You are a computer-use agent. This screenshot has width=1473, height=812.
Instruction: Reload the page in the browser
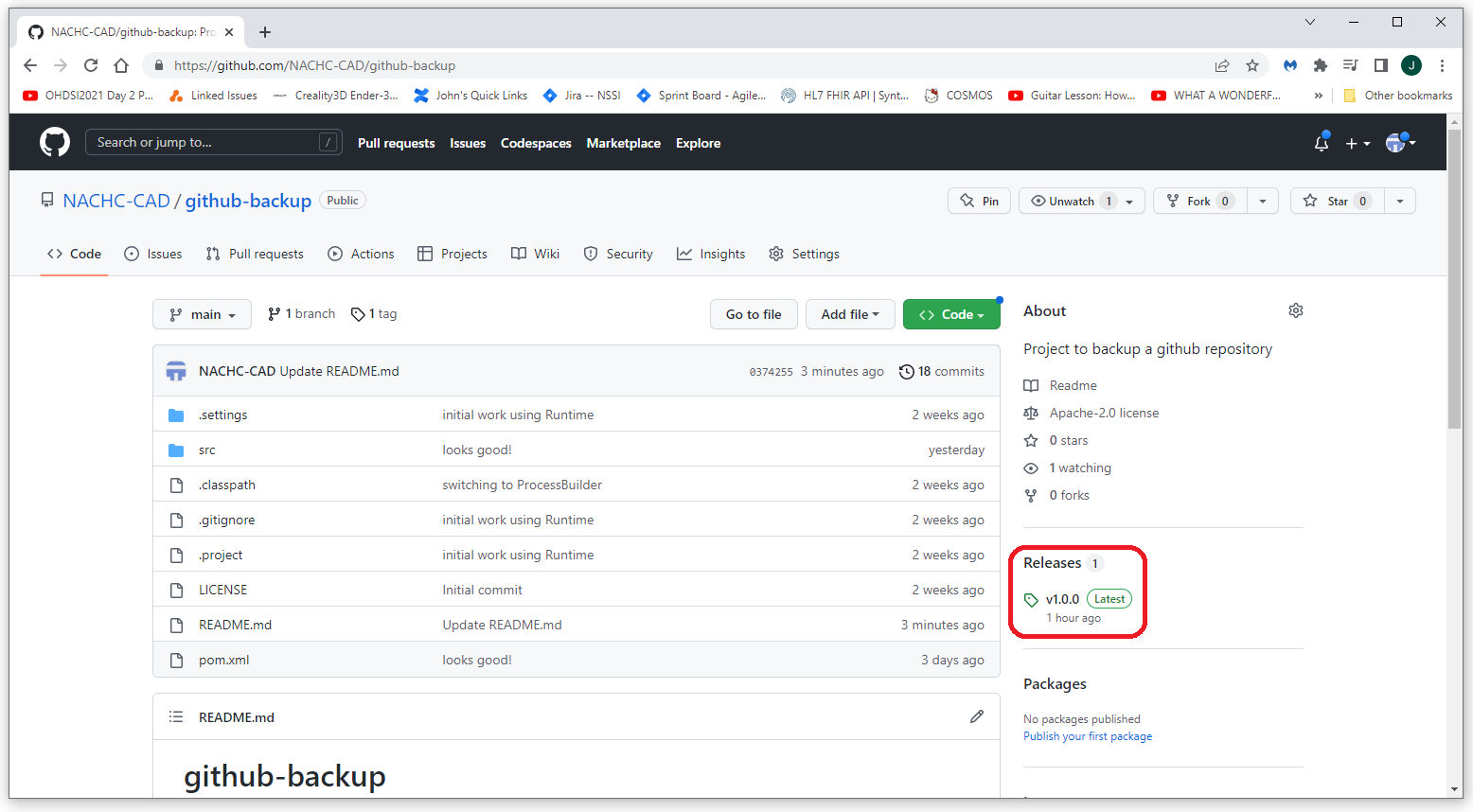point(91,65)
